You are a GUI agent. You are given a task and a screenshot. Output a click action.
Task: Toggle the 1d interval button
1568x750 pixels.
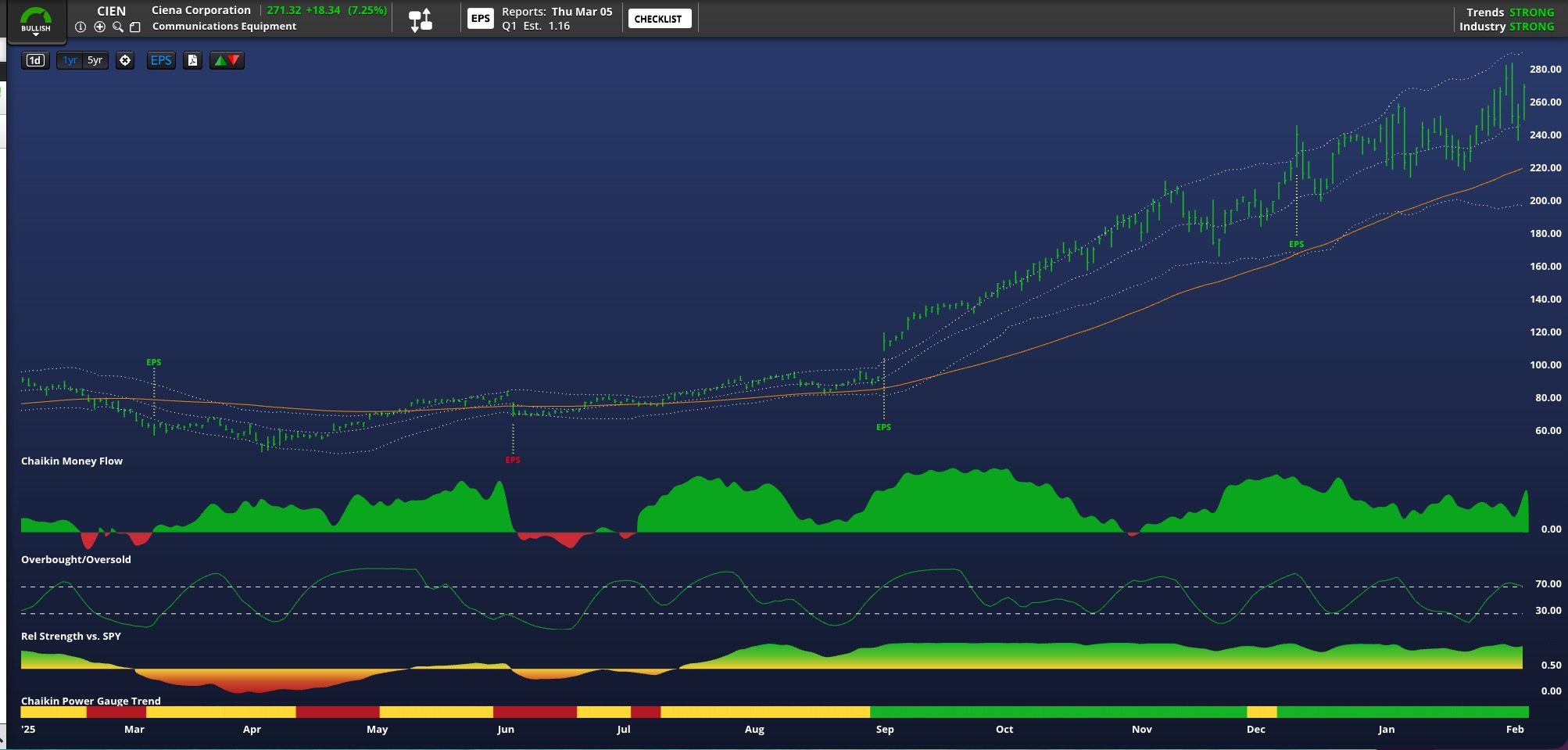point(35,60)
